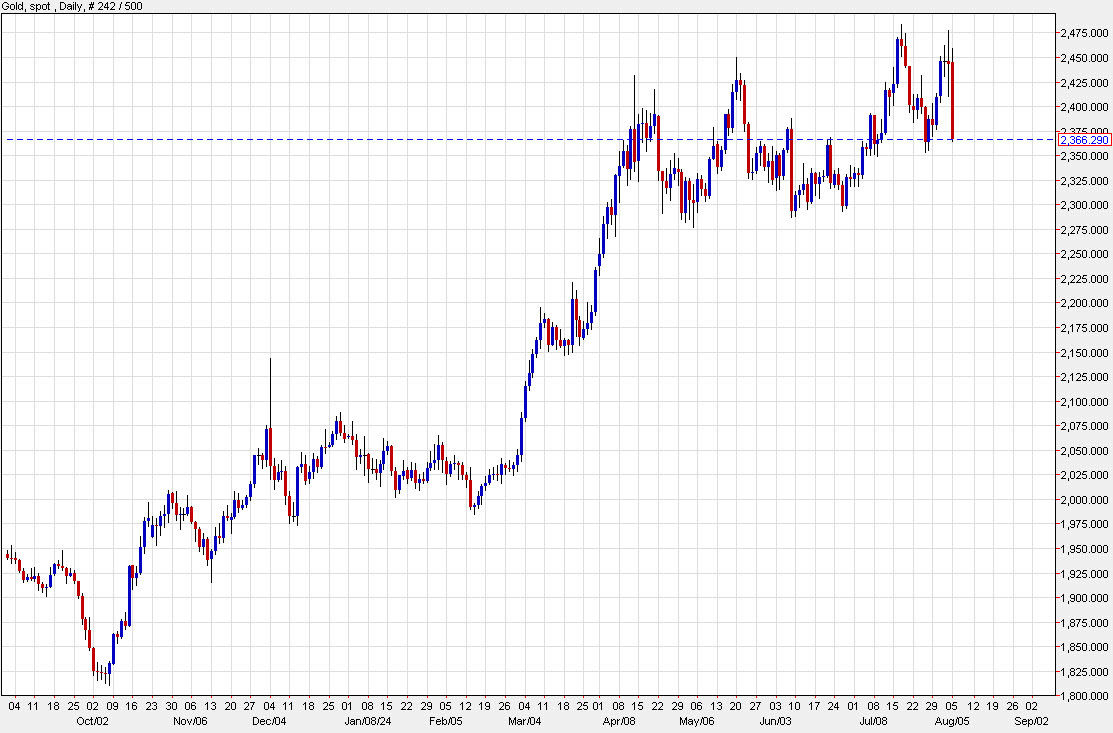The width and height of the screenshot is (1113, 733).
Task: Click the 1,975.000 price axis label
Action: coord(1084,524)
